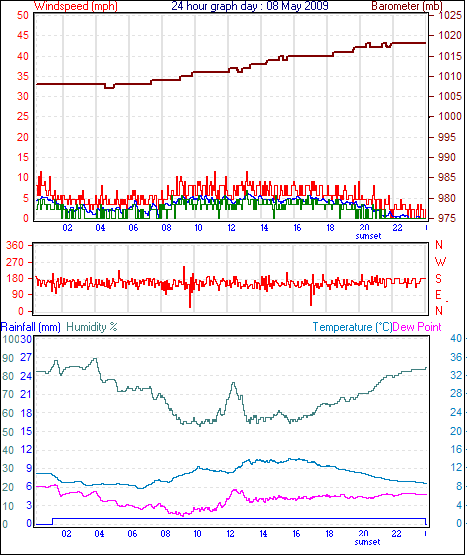Click the 40 temperature scale label

pos(456,338)
